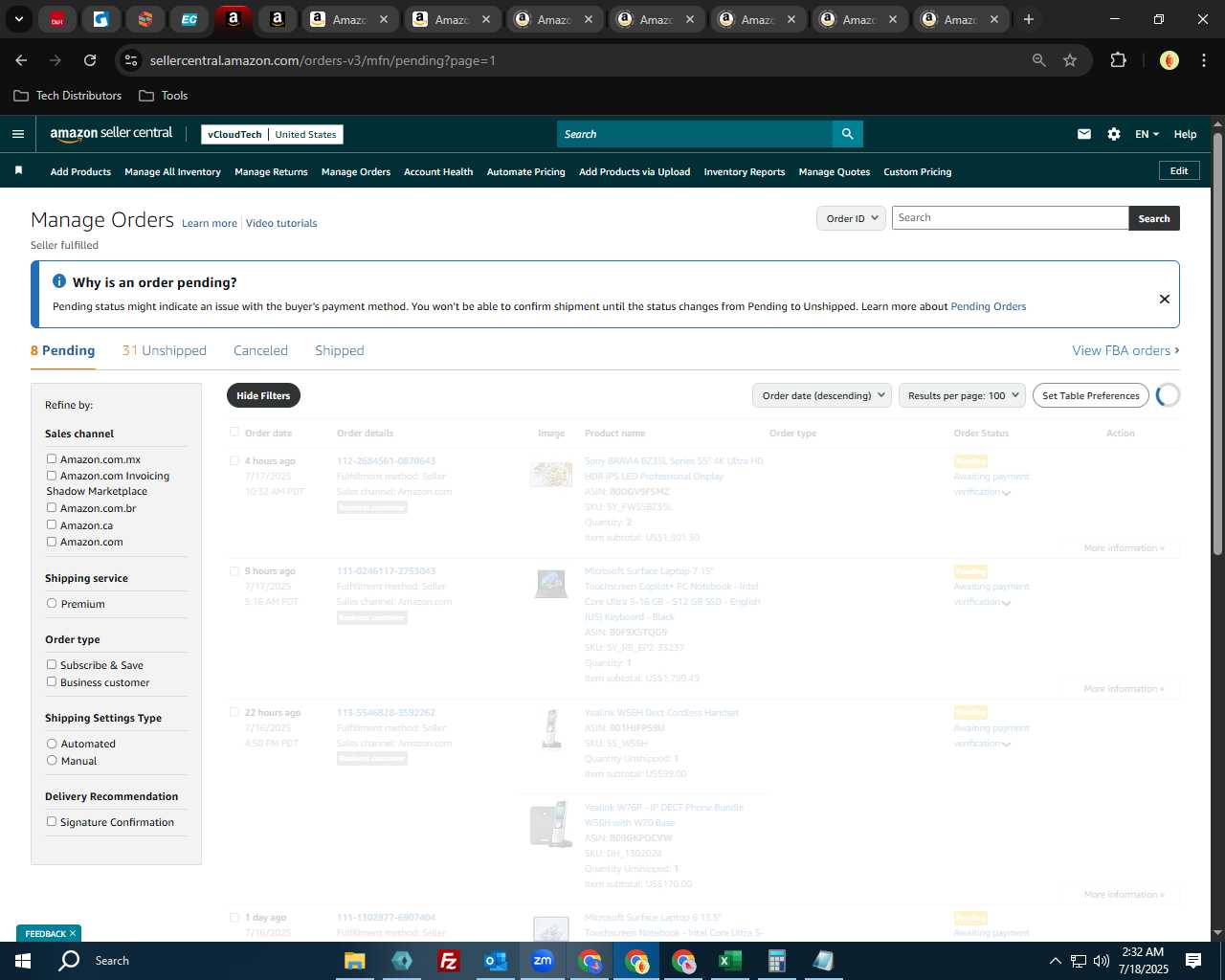1225x980 pixels.
Task: Reload the page with the browser refresh icon
Action: [90, 60]
